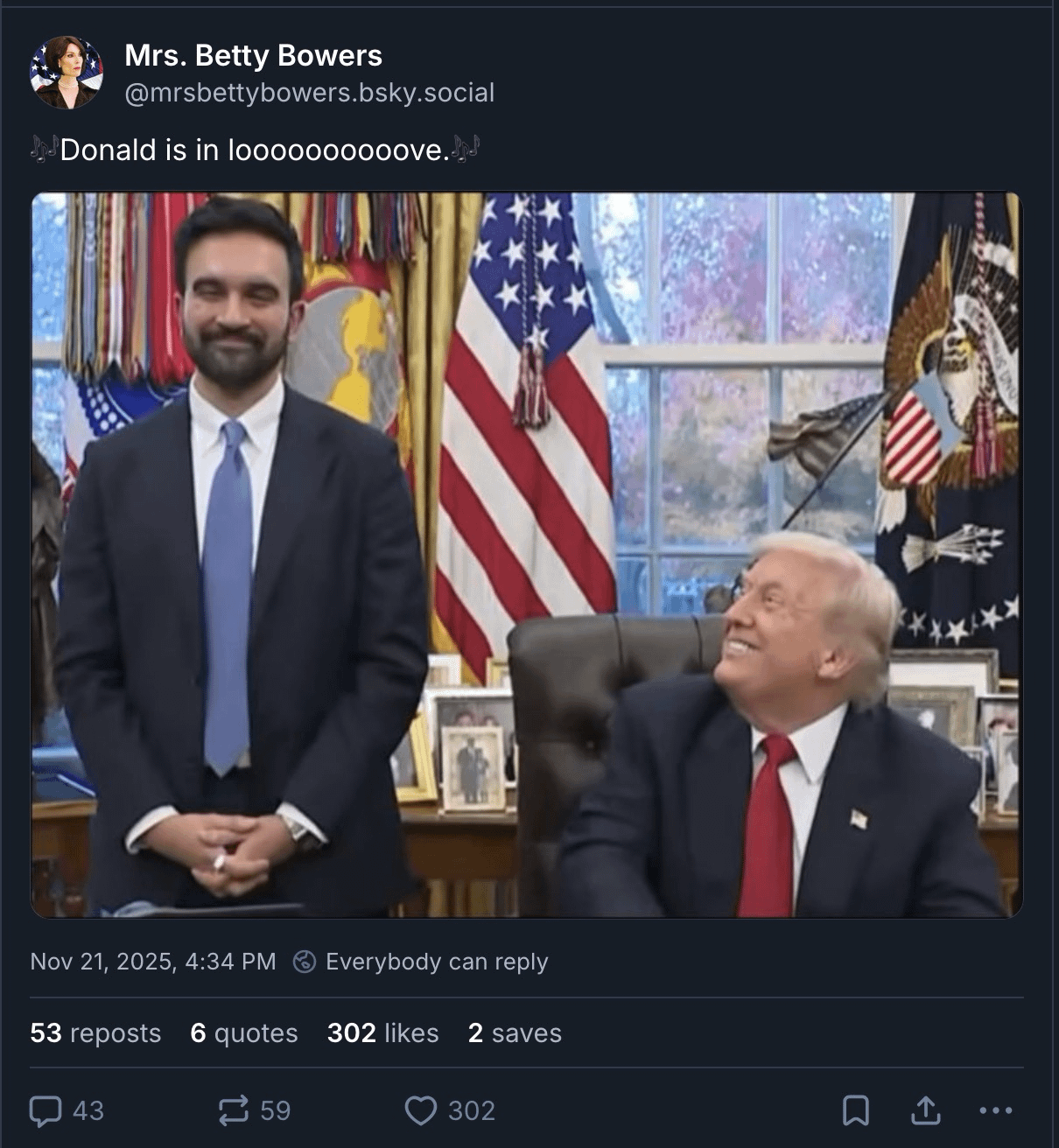The height and width of the screenshot is (1148, 1059).
Task: Open the Mrs. Betty Bowers display name
Action: point(253,55)
